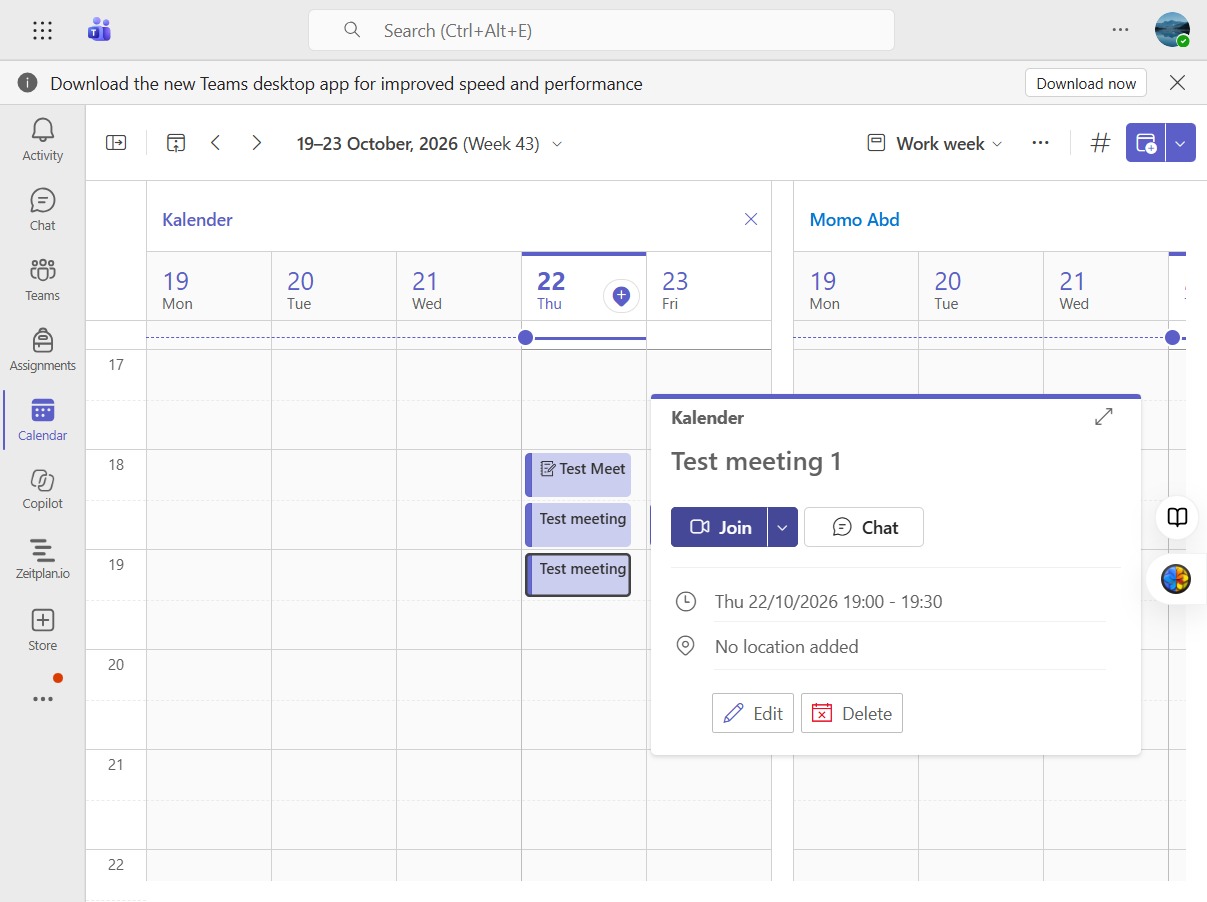Select Monday 19 in Kalender column

[x=209, y=286]
